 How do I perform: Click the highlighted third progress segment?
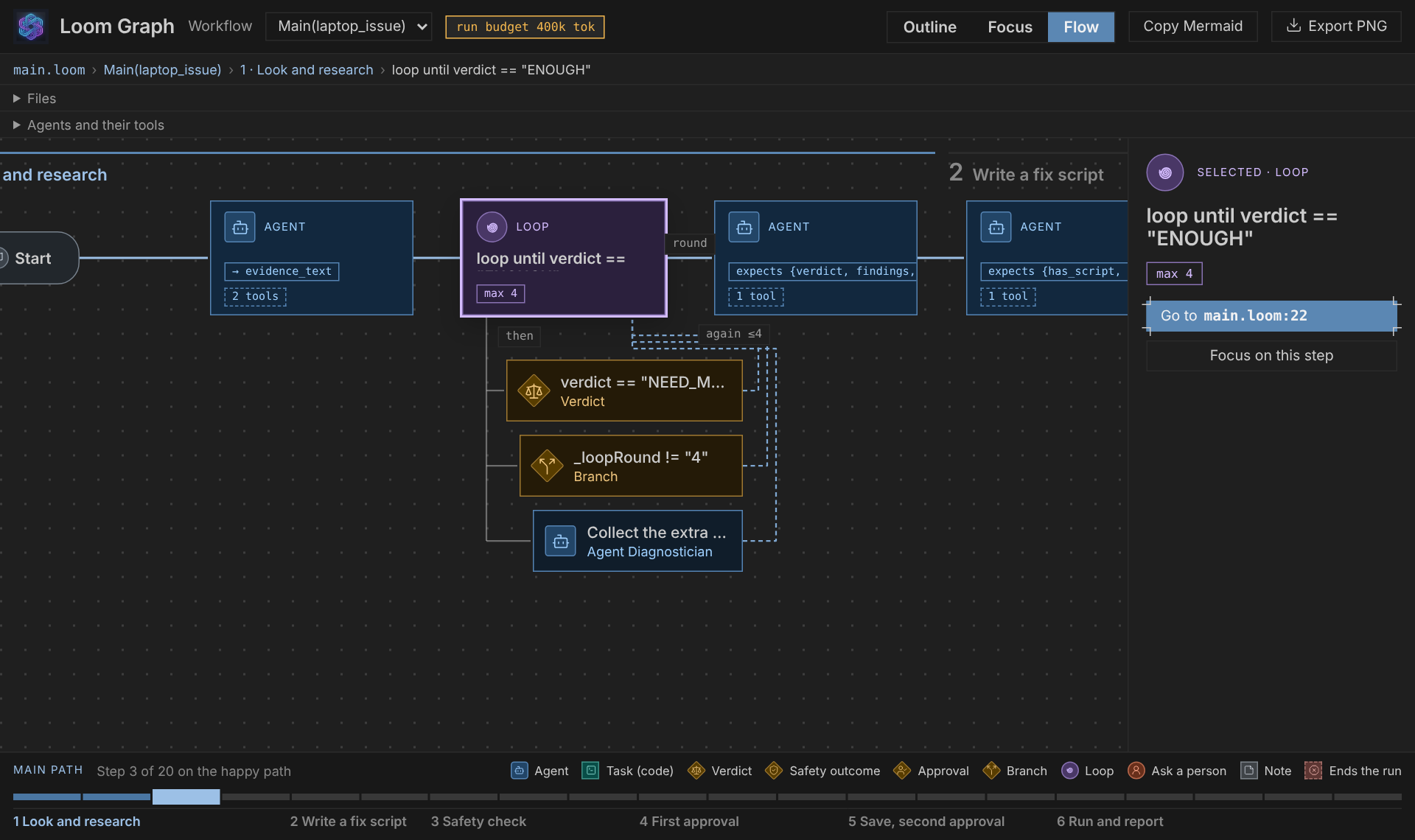coord(186,797)
